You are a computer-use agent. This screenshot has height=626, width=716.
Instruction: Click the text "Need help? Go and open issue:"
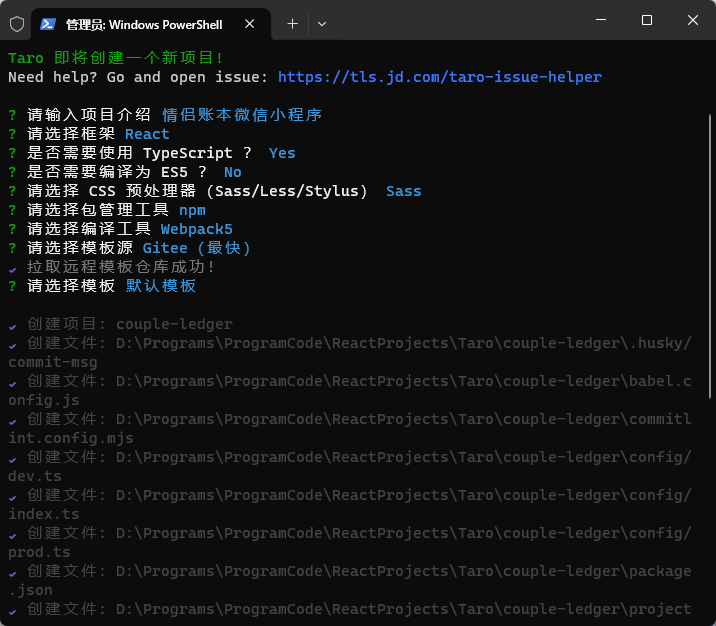click(x=138, y=77)
